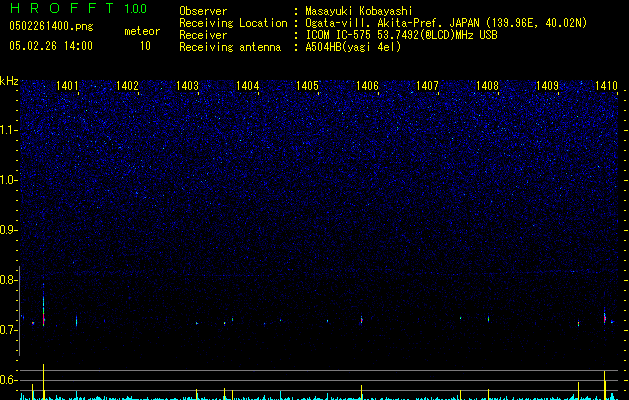Click the 1.0 kHz axis label
Screen dimensions: 629x400
pos(8,180)
